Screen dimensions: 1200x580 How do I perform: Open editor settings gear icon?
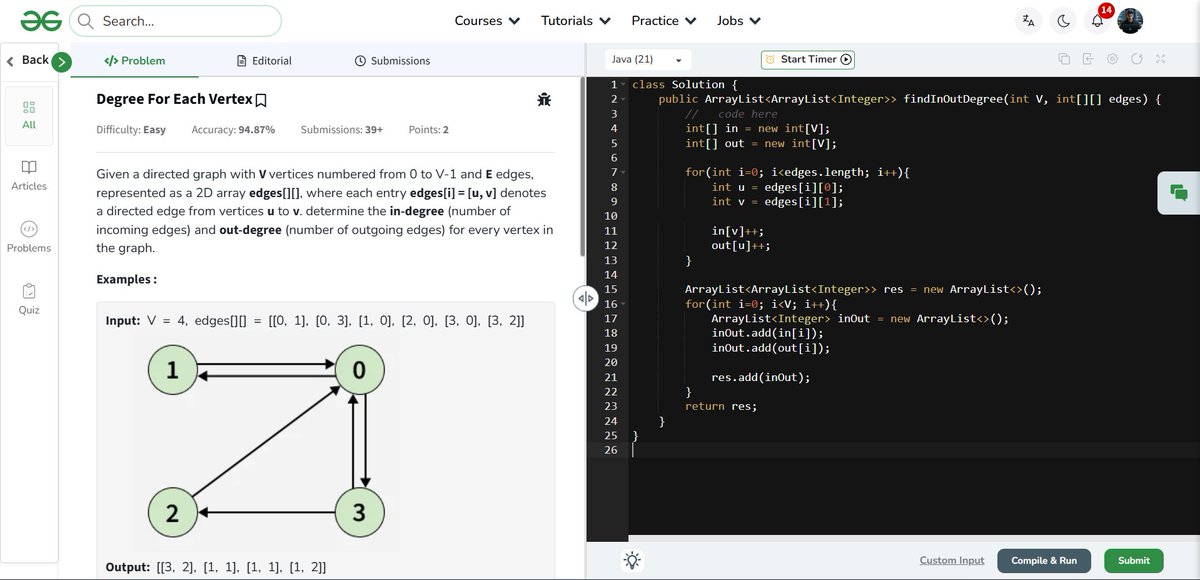coord(1112,59)
